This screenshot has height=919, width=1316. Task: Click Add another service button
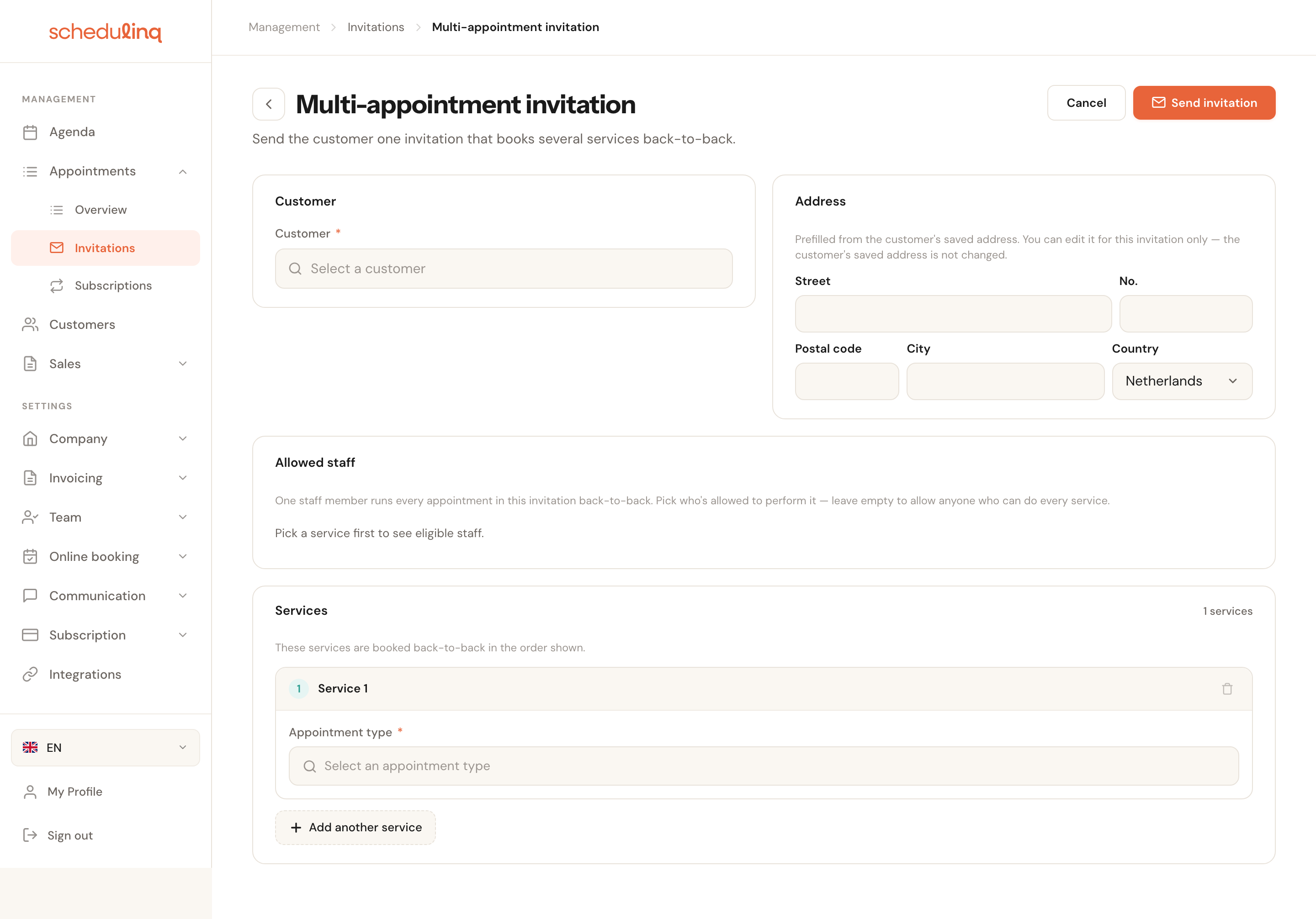tap(356, 827)
